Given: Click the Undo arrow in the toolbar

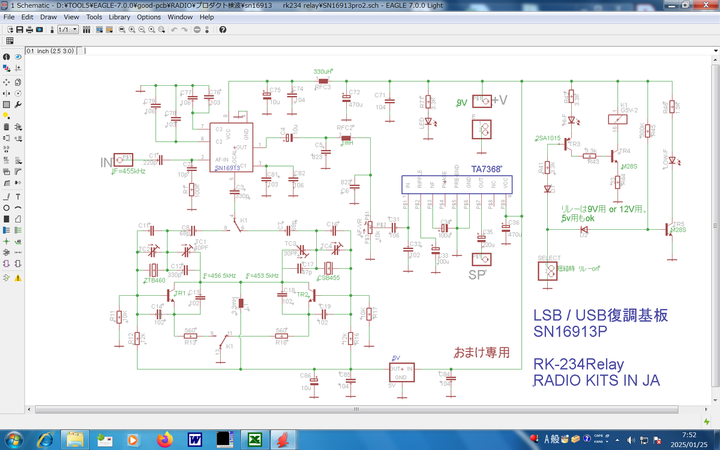Looking at the screenshot, I should (174, 30).
